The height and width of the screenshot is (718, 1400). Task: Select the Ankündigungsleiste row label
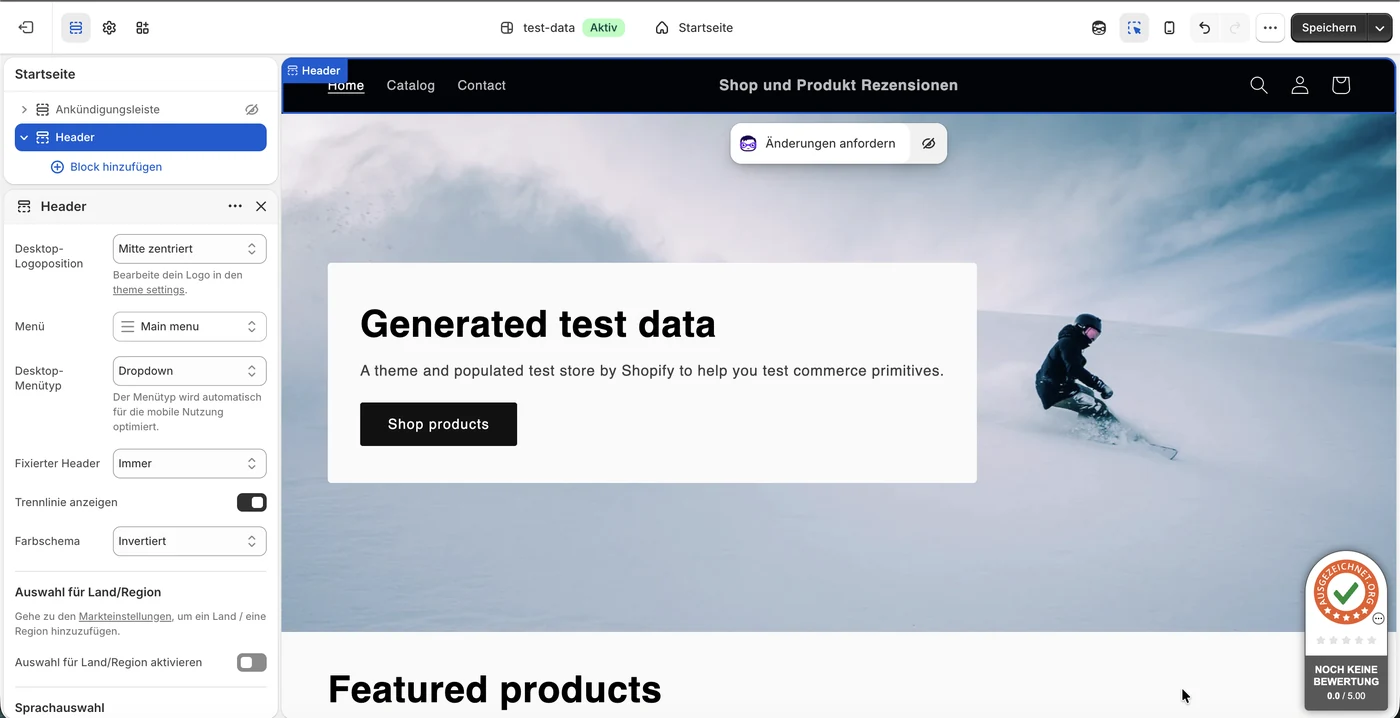(x=108, y=109)
